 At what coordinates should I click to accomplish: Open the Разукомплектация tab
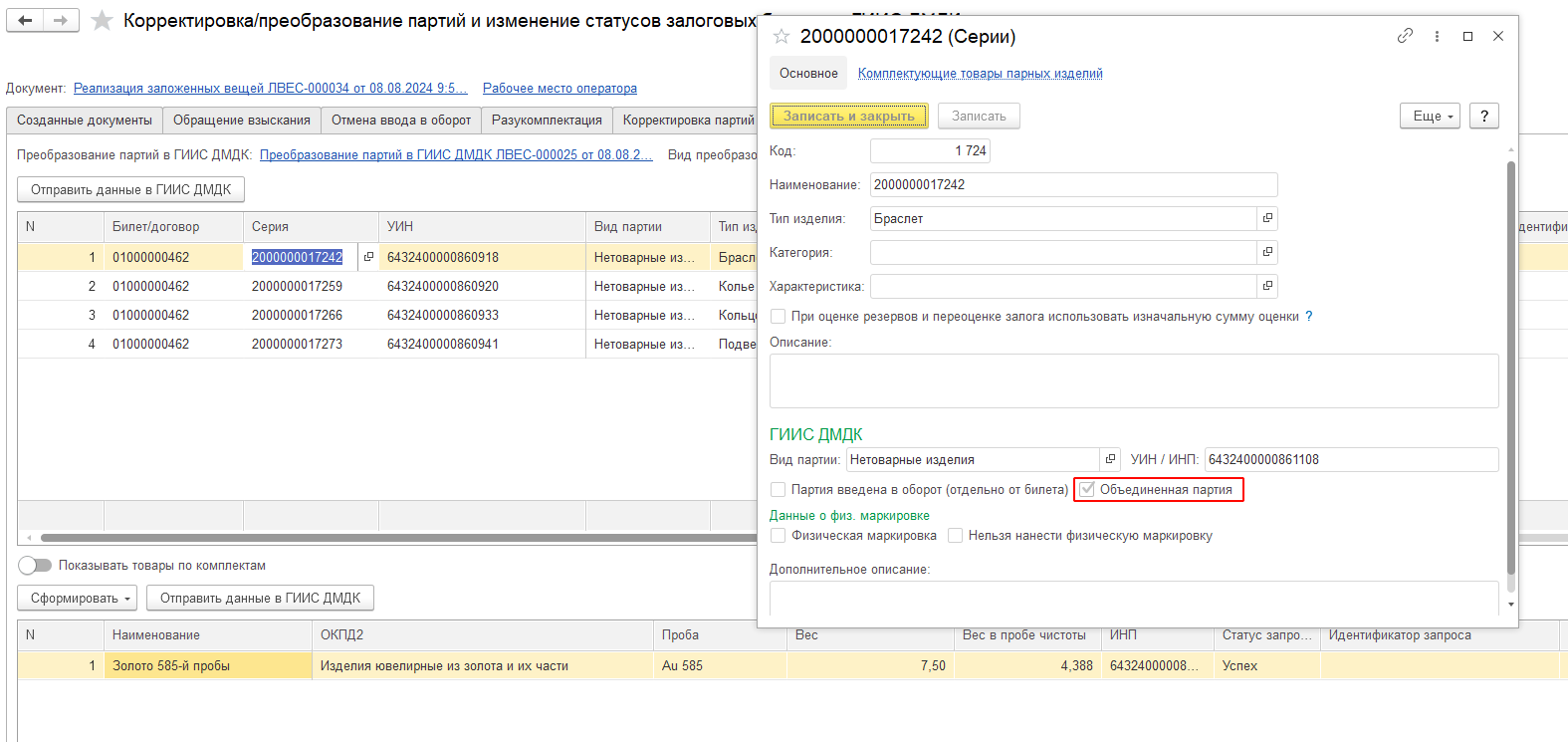pos(547,120)
